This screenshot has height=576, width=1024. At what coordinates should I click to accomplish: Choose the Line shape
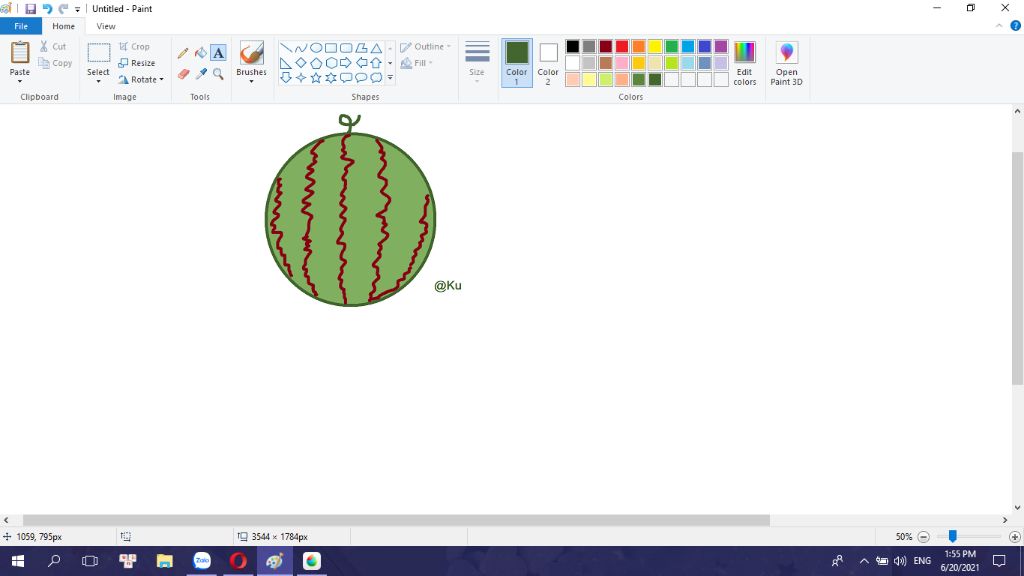[286, 48]
